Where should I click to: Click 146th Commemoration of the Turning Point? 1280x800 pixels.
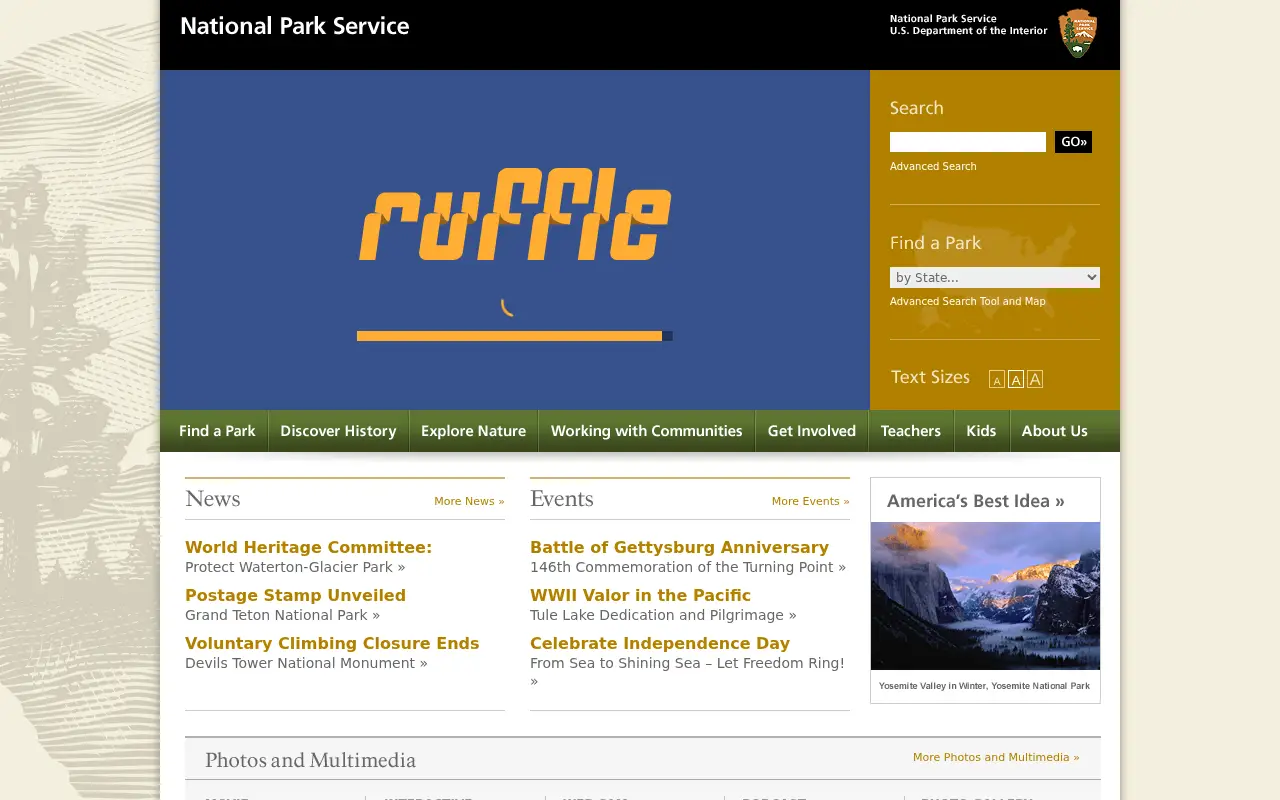point(688,567)
